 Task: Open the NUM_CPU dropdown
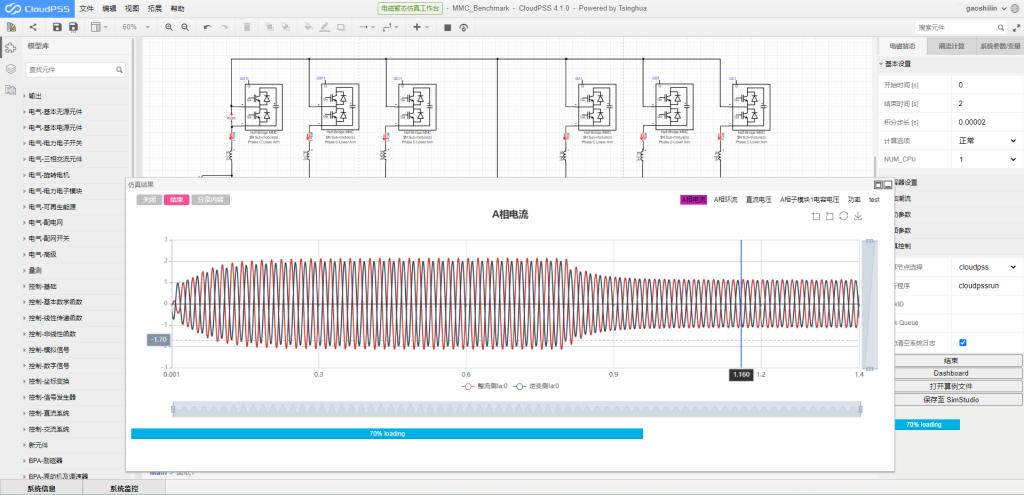point(987,159)
